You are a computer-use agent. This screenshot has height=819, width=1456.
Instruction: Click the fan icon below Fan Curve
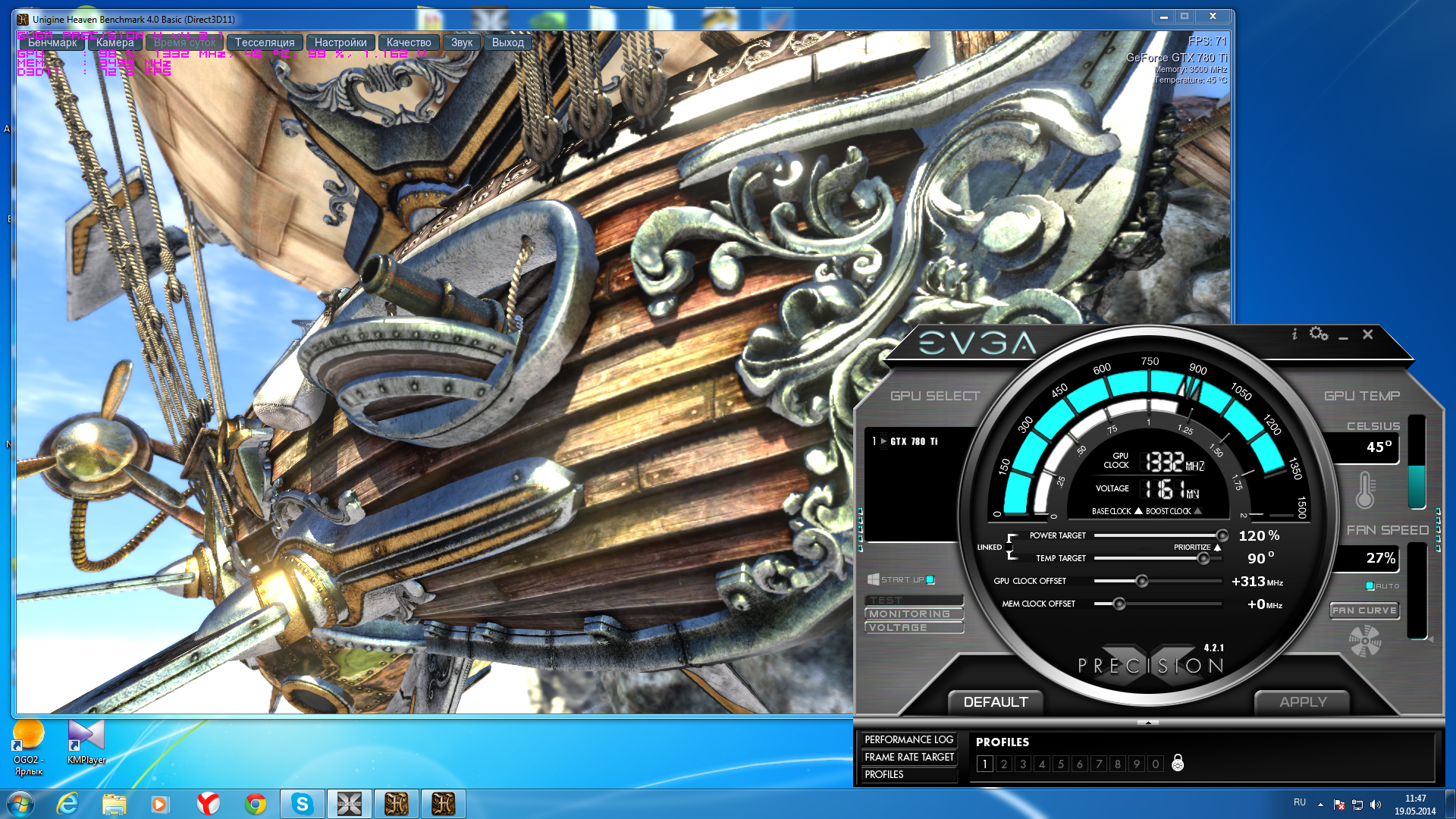1365,642
